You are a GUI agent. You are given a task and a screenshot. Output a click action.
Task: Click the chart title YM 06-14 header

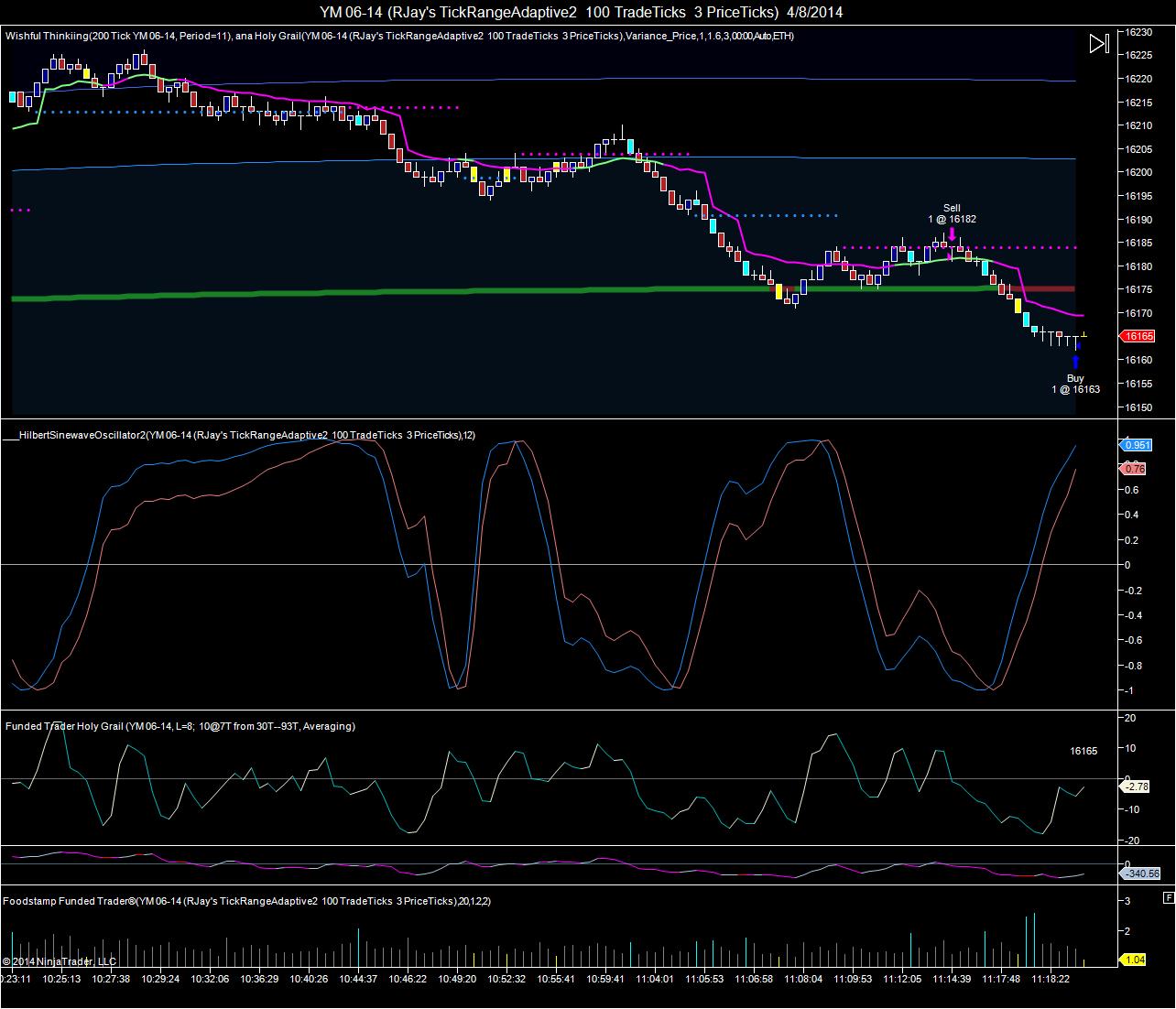pos(582,12)
